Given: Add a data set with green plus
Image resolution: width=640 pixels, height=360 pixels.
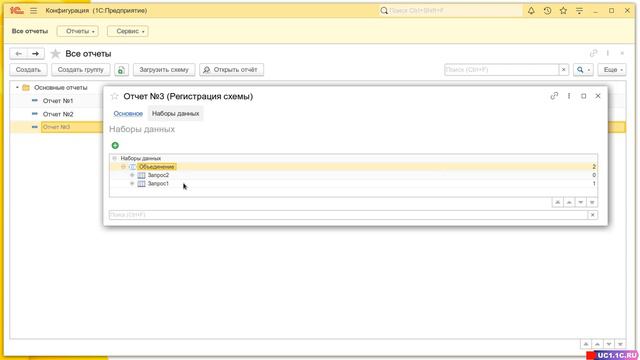Looking at the screenshot, I should (115, 145).
